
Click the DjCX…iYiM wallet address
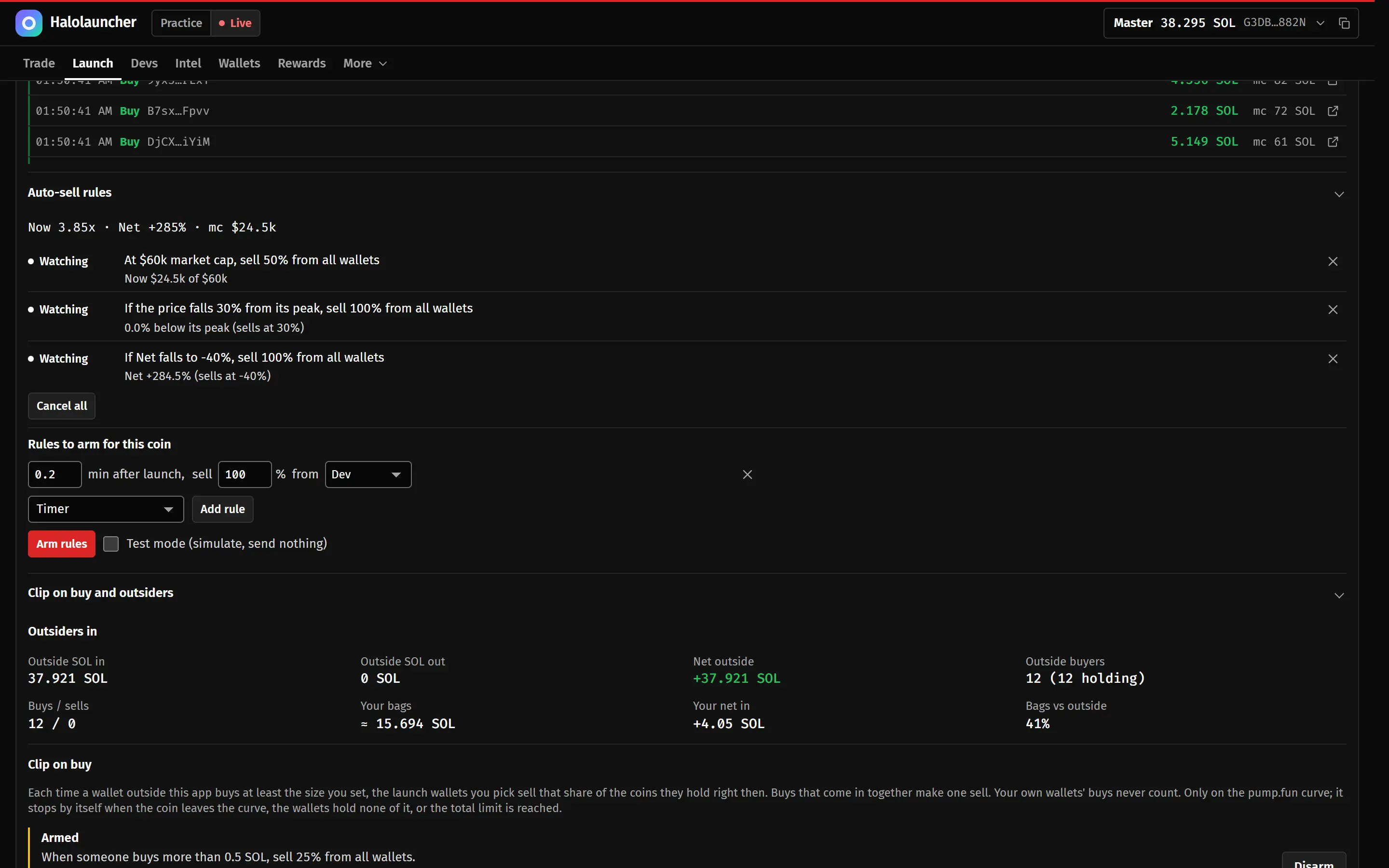(178, 142)
